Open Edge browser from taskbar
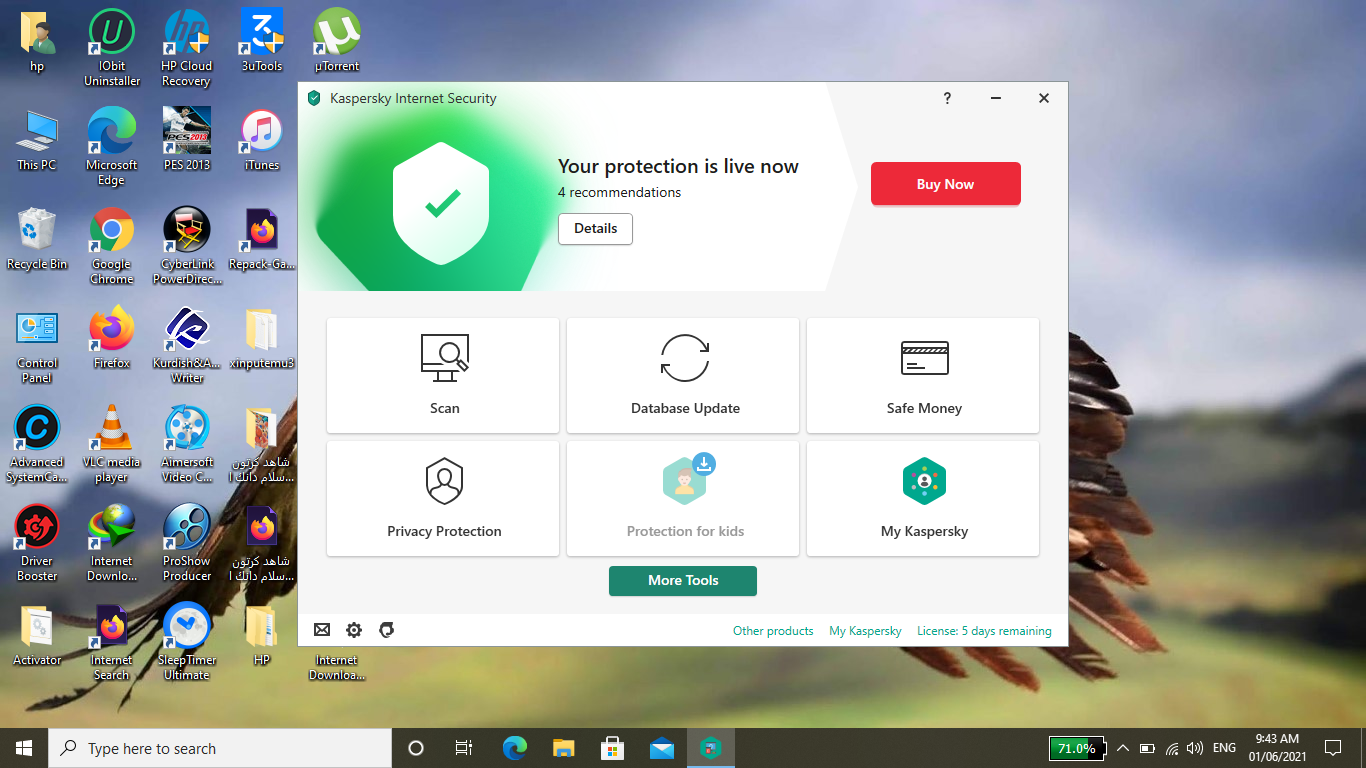This screenshot has height=768, width=1366. point(514,748)
